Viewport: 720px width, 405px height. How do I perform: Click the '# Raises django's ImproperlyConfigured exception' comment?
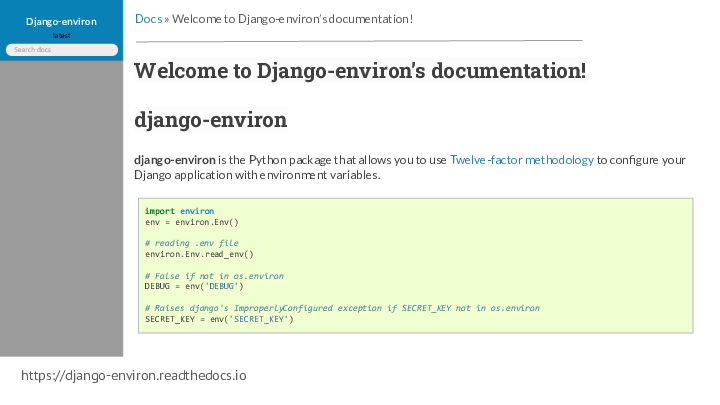(342, 308)
